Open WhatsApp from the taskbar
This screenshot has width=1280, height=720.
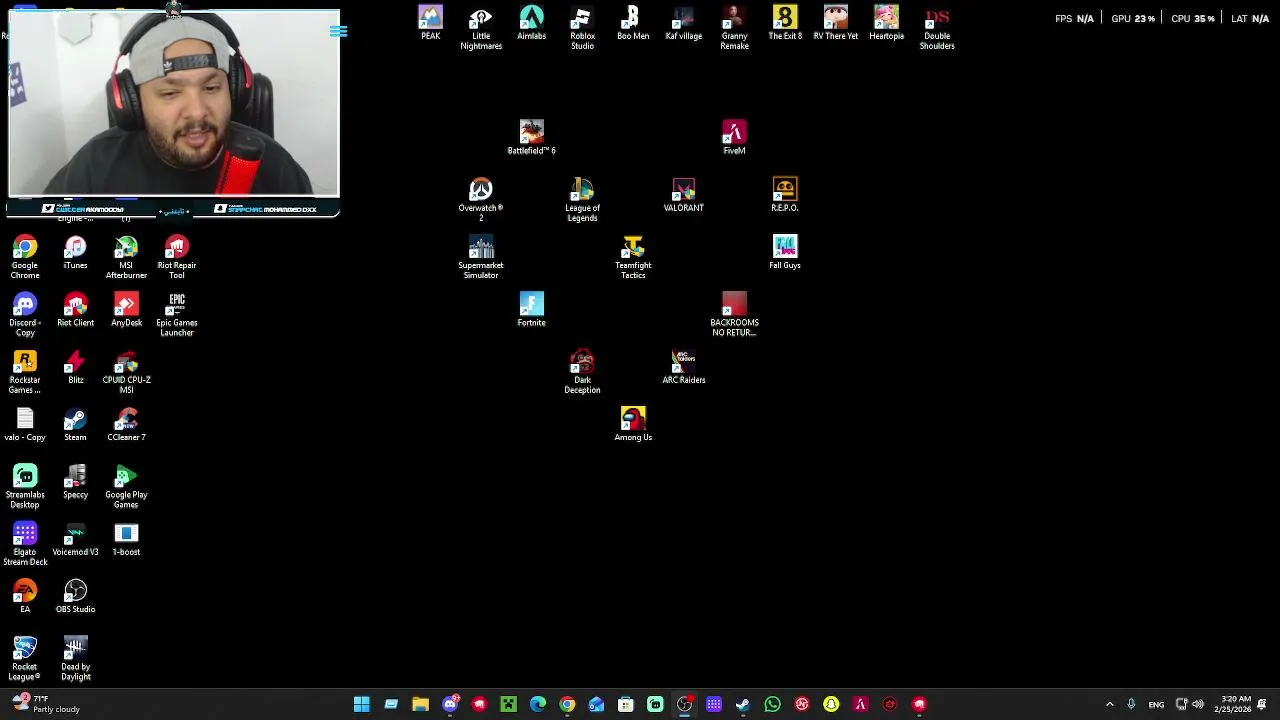772,704
